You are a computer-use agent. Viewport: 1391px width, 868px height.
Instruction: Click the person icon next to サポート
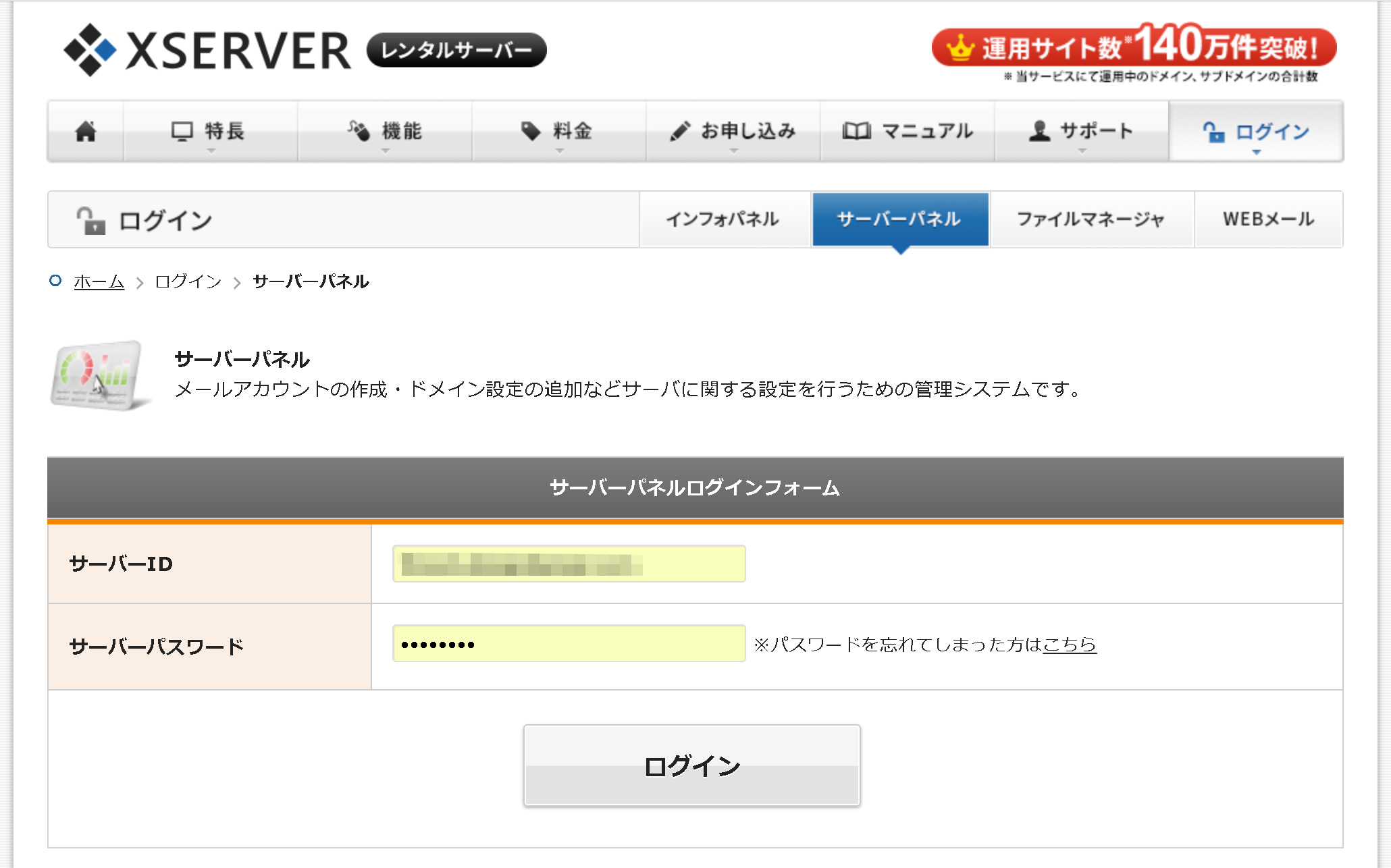1039,131
